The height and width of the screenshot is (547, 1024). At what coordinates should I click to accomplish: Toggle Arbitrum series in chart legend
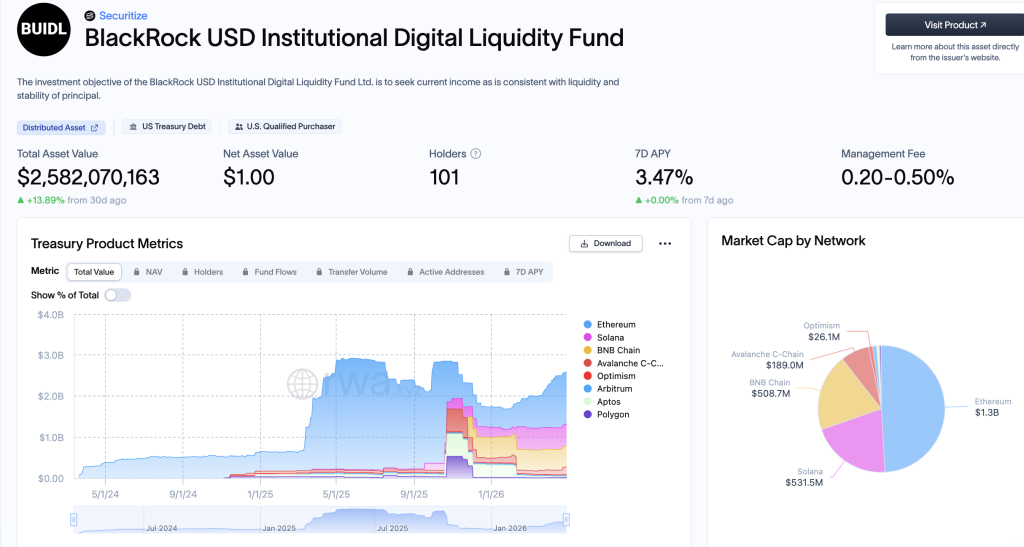(607, 388)
